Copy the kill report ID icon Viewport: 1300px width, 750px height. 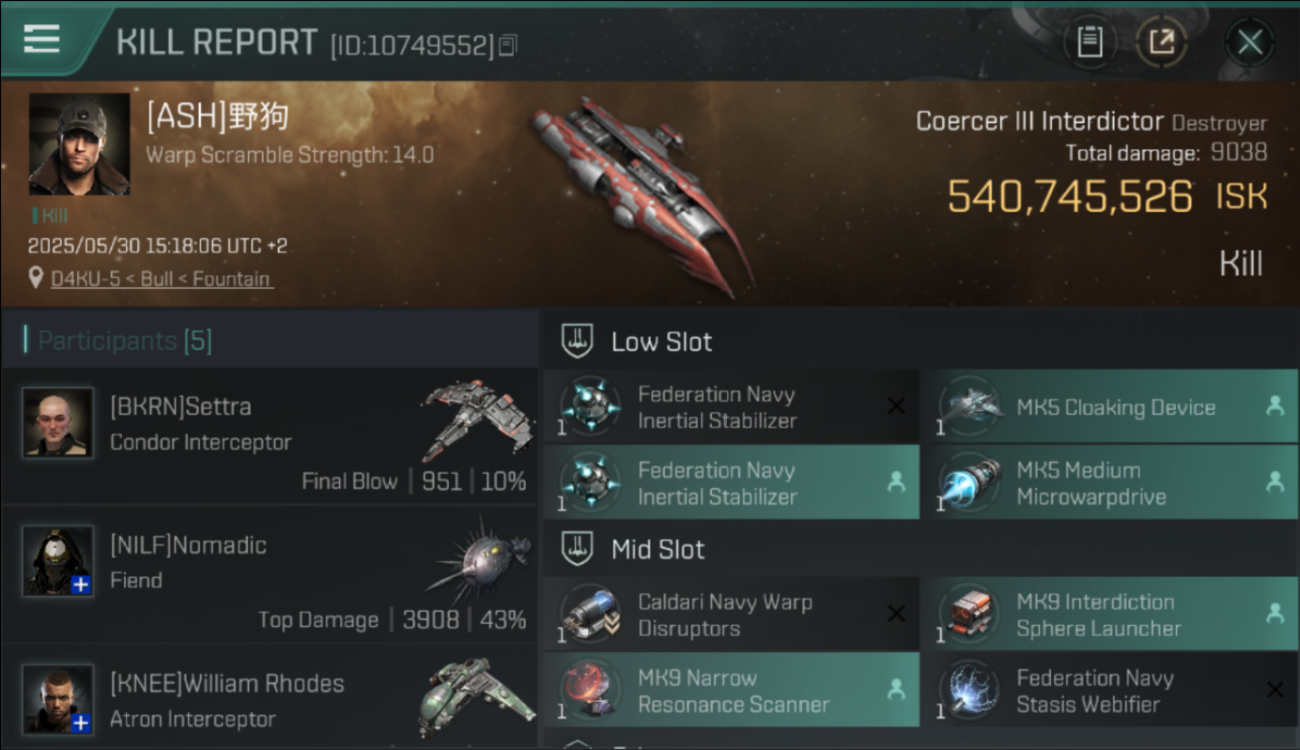(508, 45)
